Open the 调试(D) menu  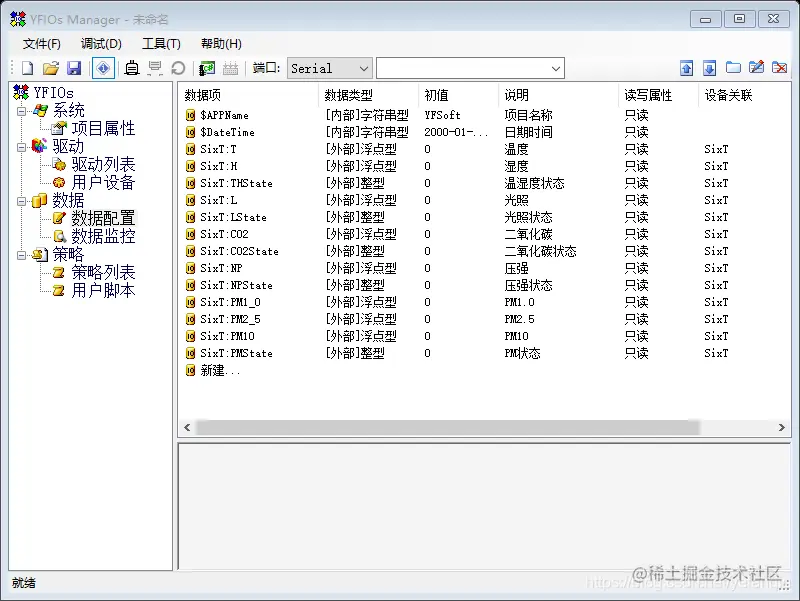pos(101,44)
